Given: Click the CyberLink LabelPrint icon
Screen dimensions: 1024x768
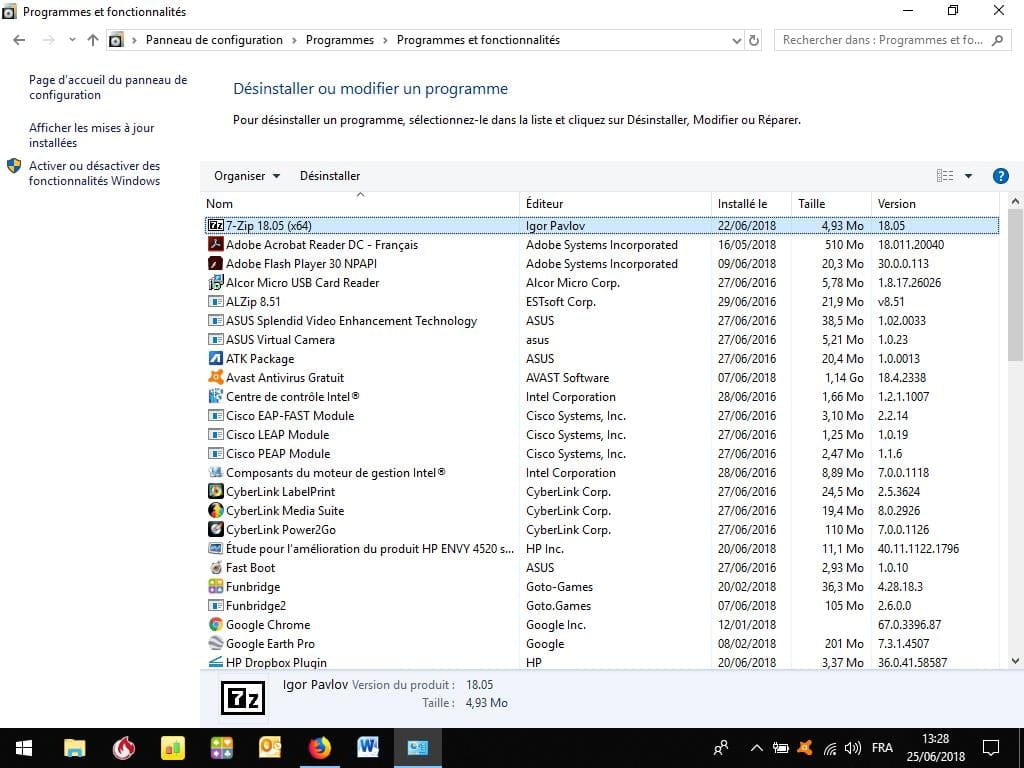Looking at the screenshot, I should click(216, 491).
